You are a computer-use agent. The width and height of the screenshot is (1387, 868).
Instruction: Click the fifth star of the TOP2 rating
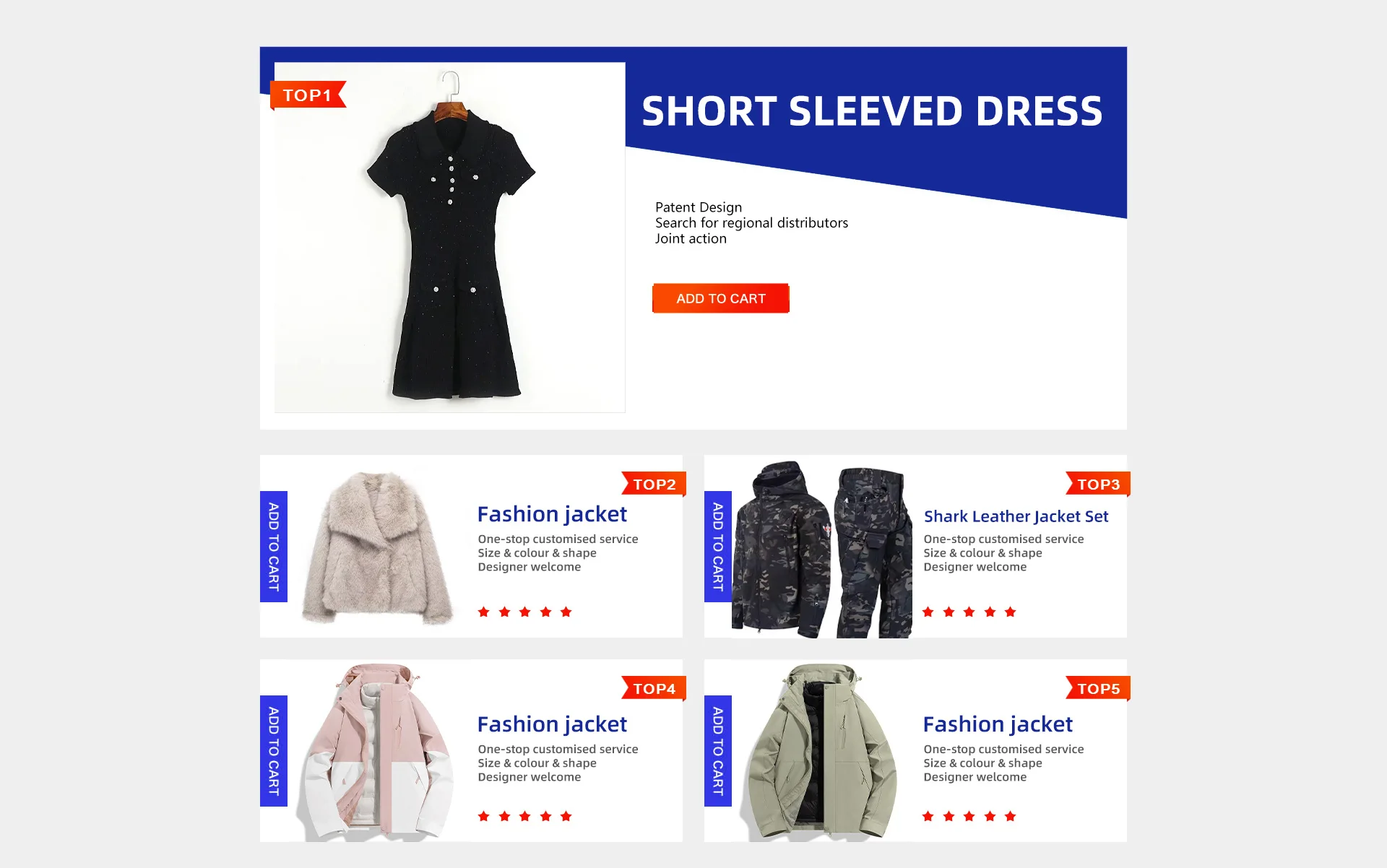pos(566,612)
